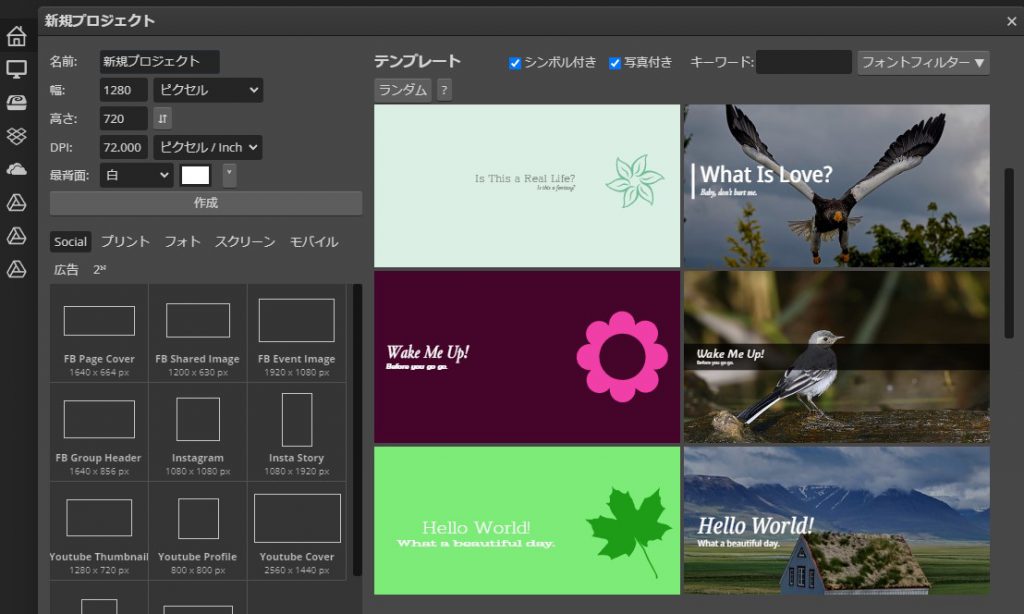The image size is (1024, 614).
Task: Expand the フォントフィルター dropdown
Action: tap(923, 63)
